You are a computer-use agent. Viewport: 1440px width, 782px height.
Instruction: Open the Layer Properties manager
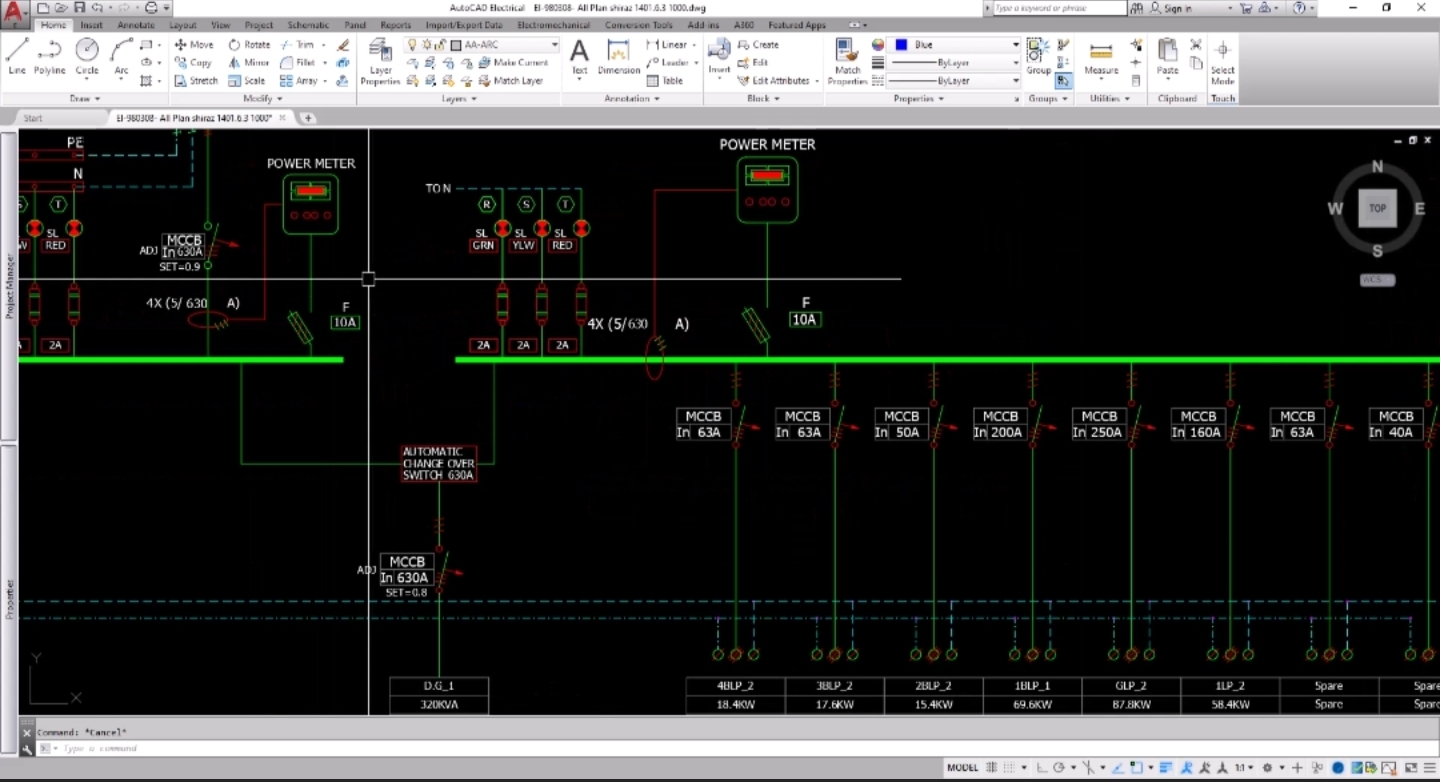380,62
